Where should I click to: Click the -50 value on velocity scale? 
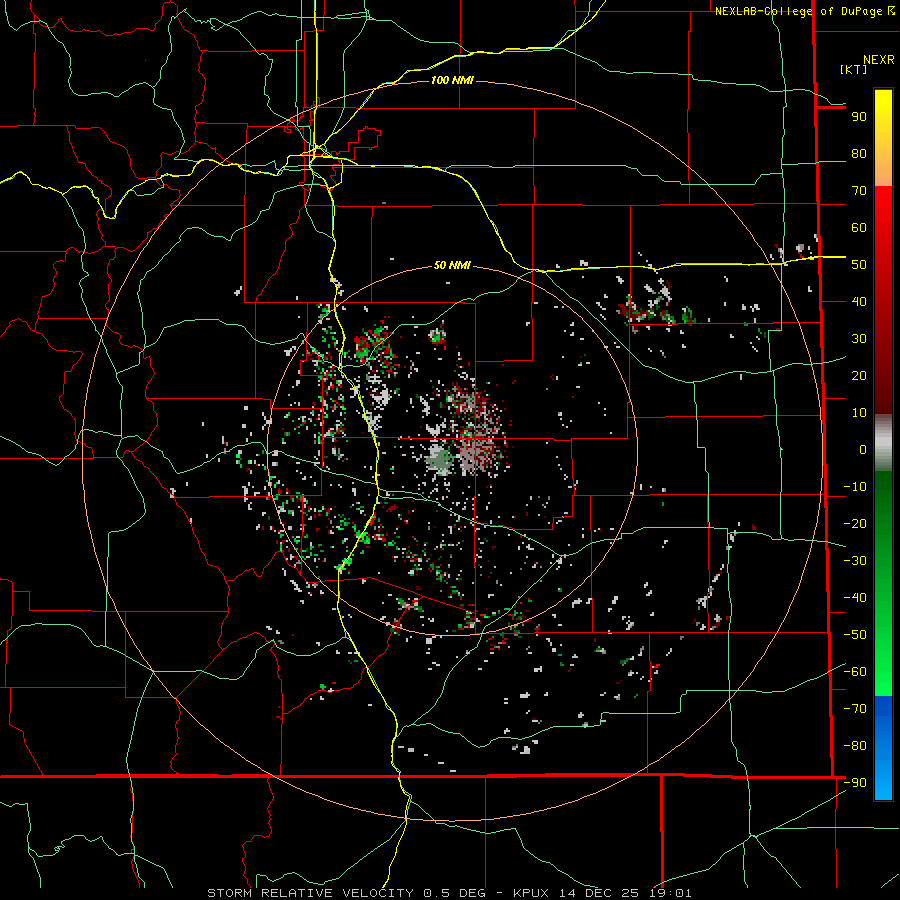coord(855,635)
